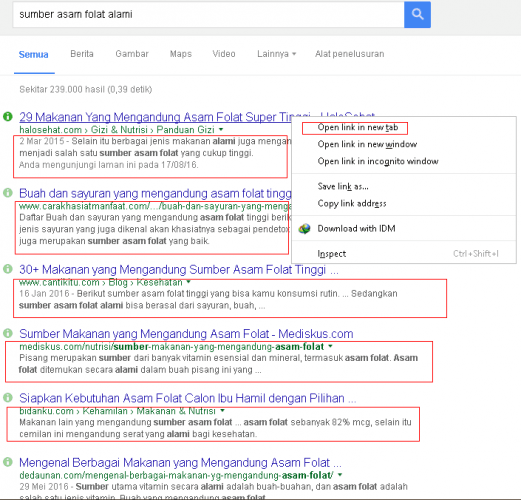Image resolution: width=521 pixels, height=500 pixels.
Task: Click info icon beside 30+ Makanan result
Action: coord(8,269)
